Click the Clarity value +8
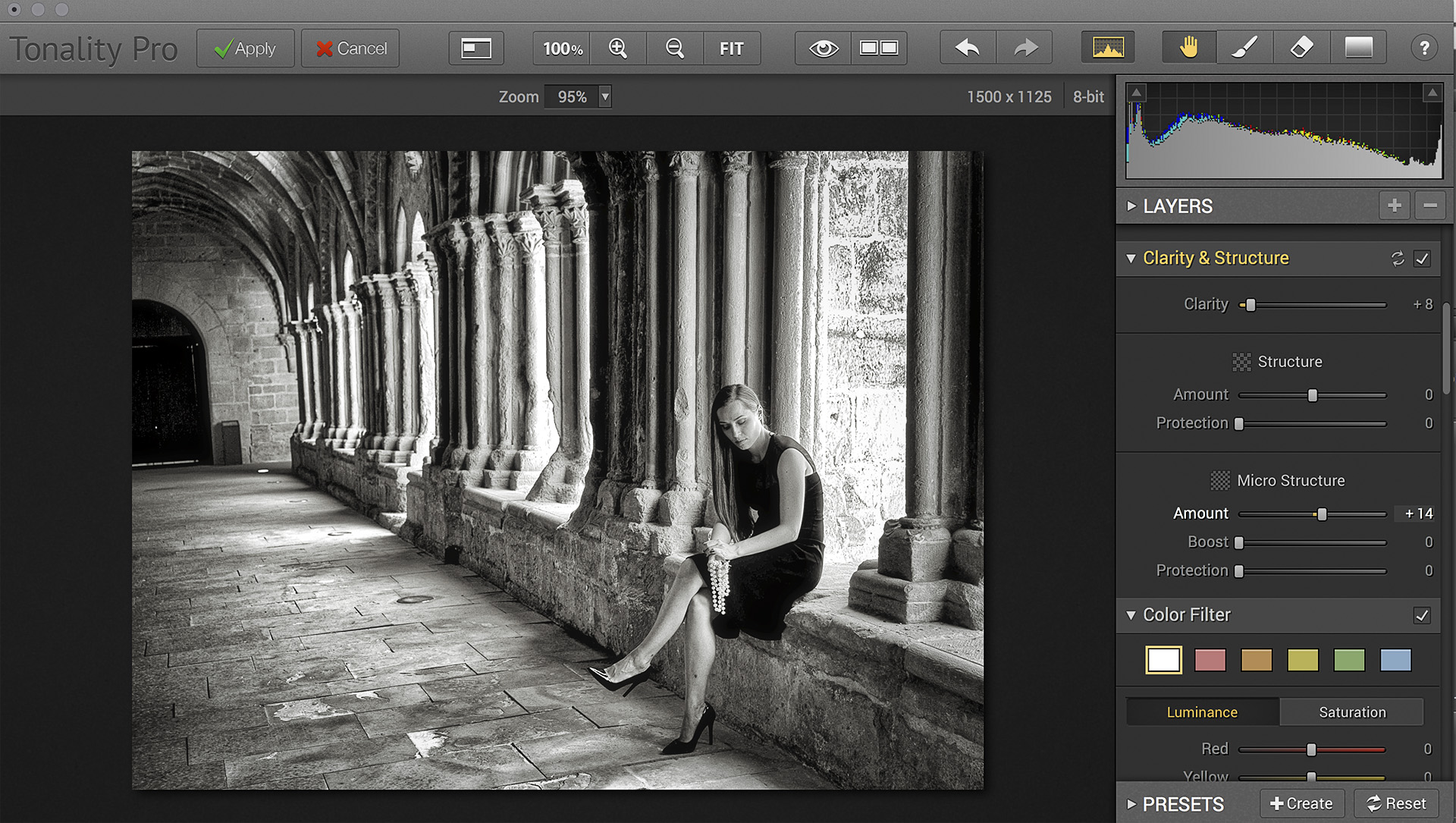Viewport: 1456px width, 823px height. 1423,304
